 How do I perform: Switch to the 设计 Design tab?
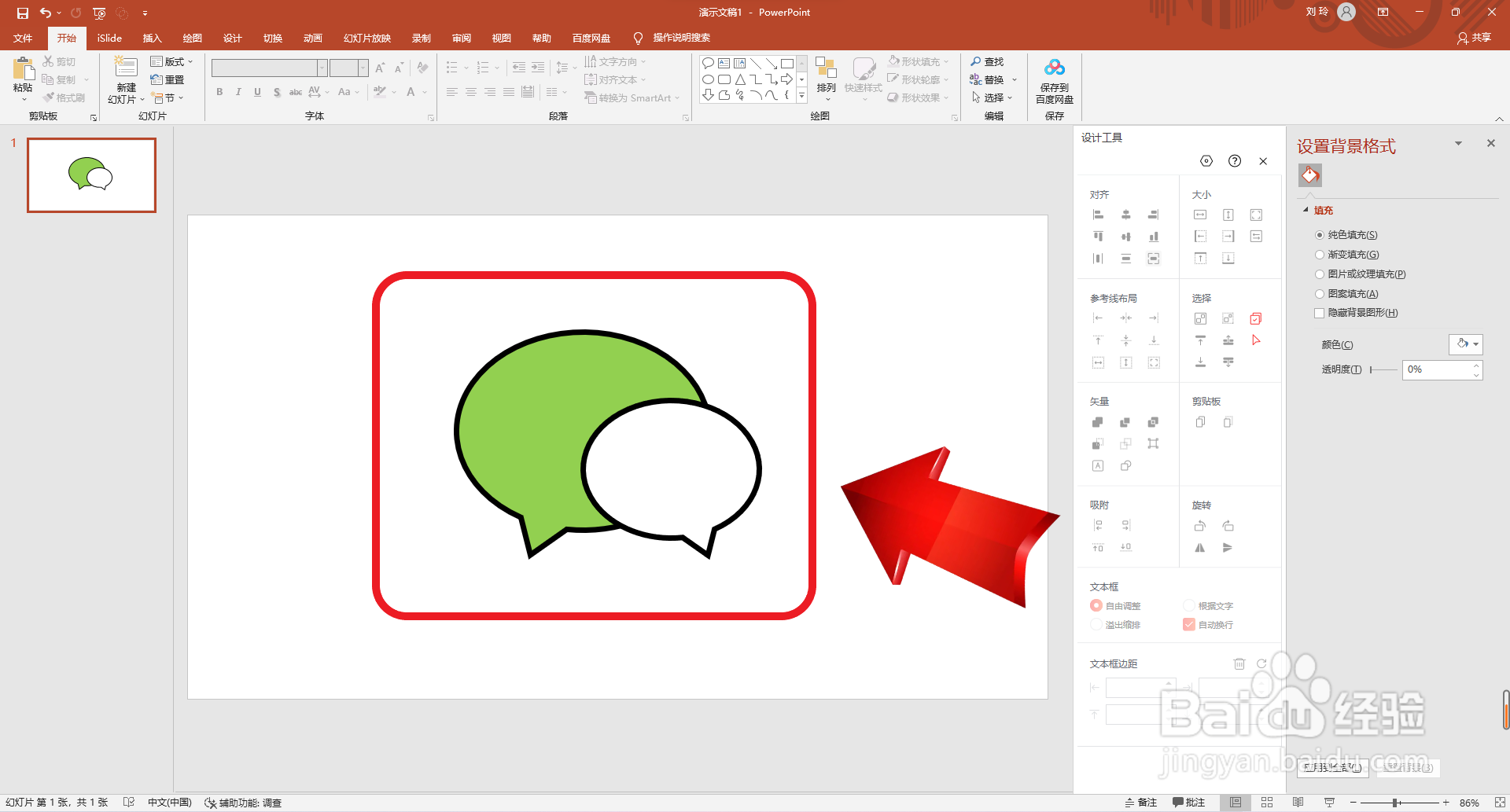tap(232, 38)
